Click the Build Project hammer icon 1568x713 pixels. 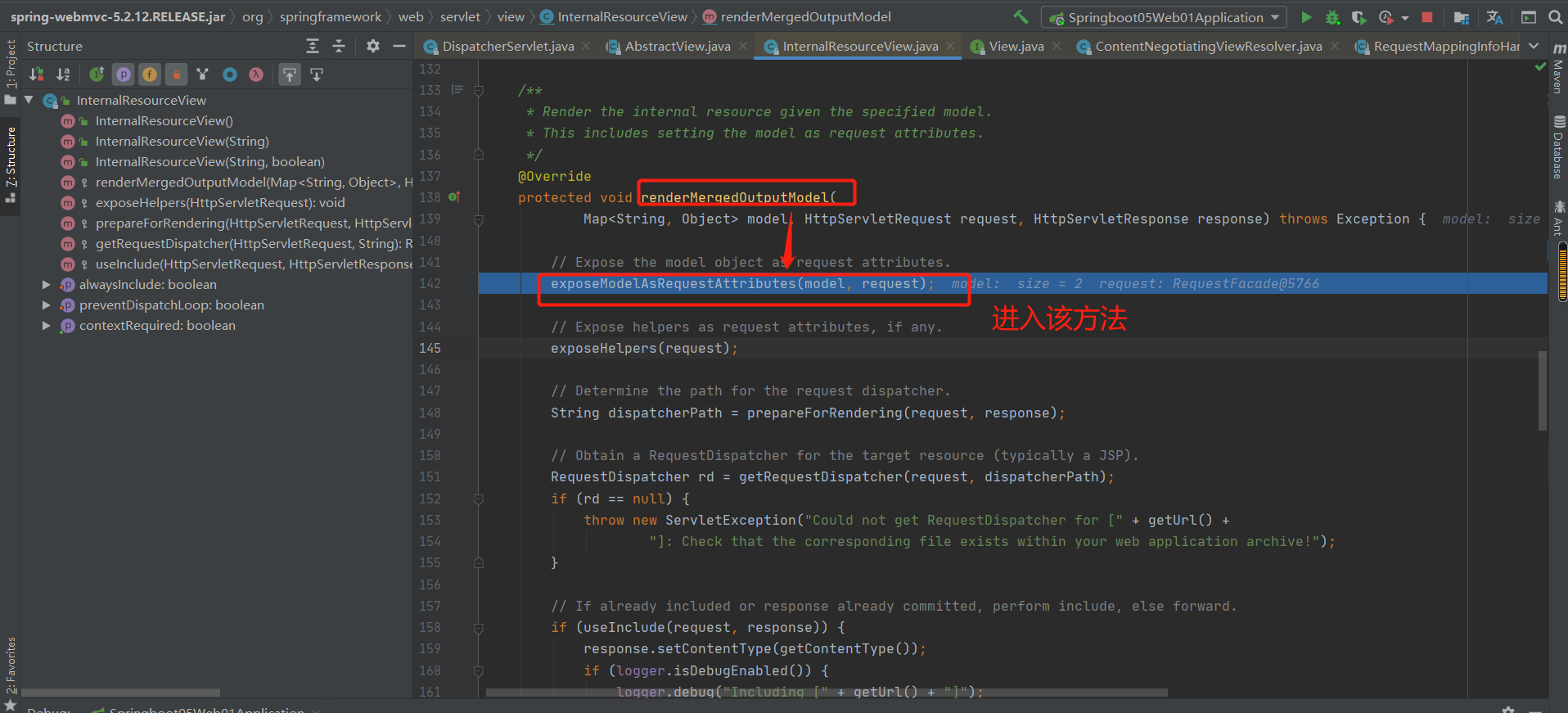(1021, 16)
